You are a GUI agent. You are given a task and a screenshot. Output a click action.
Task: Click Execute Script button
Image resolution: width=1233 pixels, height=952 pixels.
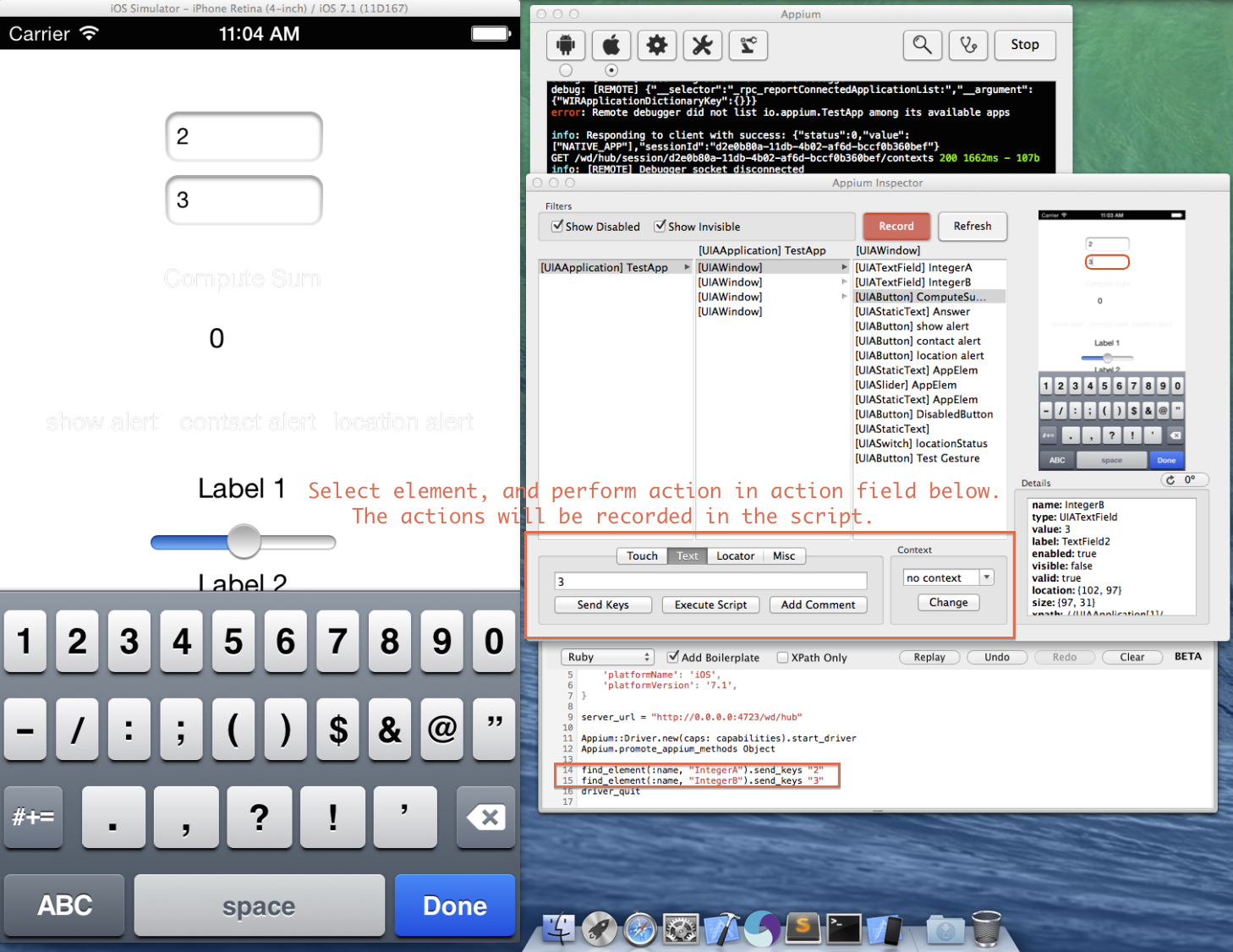tap(710, 605)
